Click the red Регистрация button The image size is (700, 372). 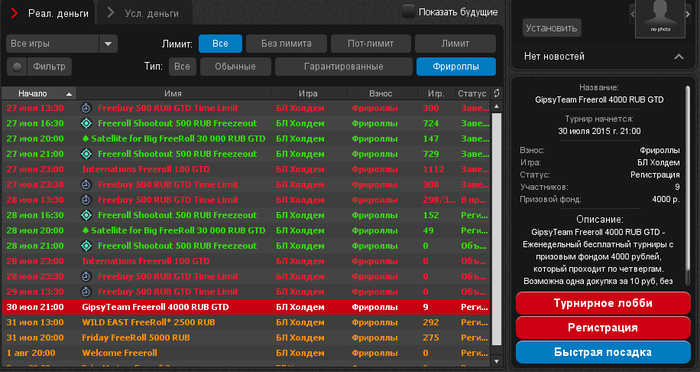tap(603, 328)
